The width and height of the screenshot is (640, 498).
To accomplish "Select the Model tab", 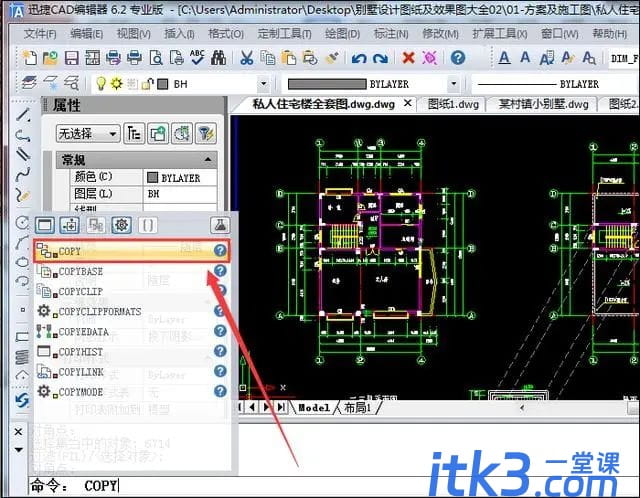I will coord(314,407).
